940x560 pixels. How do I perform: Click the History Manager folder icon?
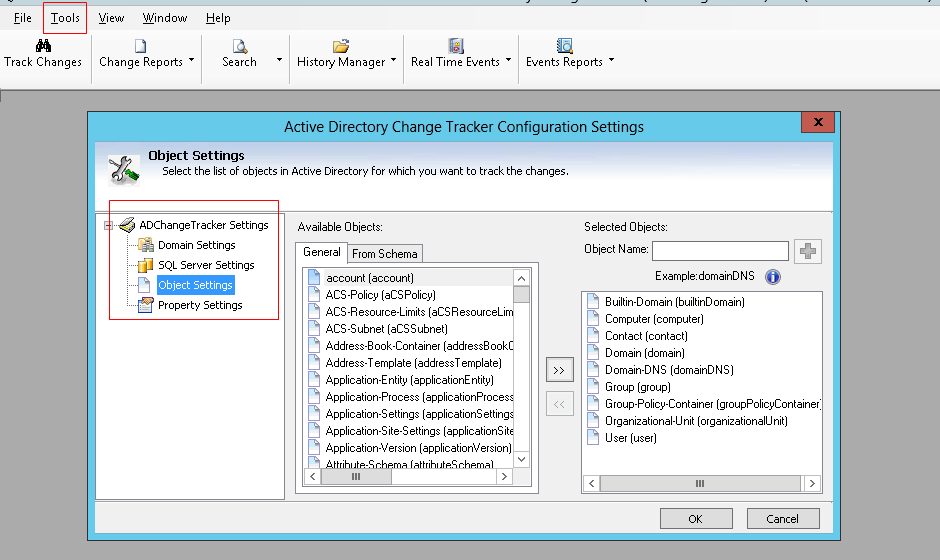click(341, 46)
